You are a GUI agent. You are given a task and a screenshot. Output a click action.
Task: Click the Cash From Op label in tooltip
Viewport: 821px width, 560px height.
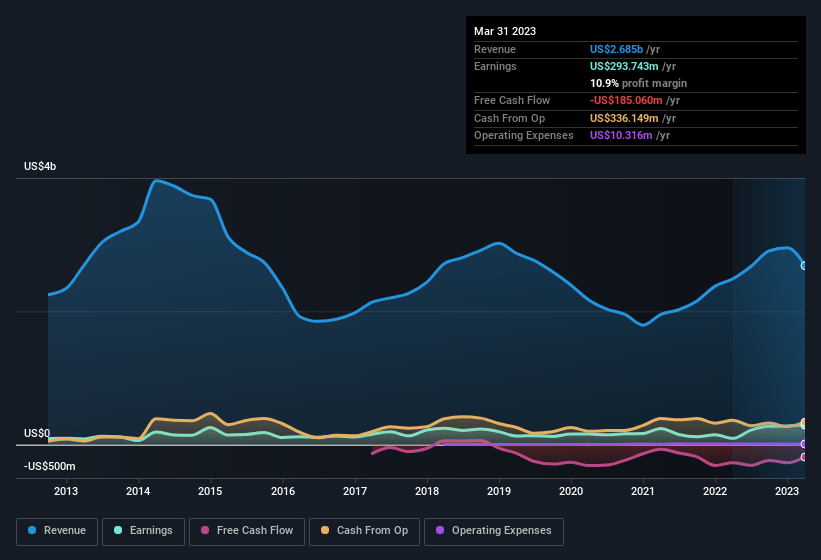coord(509,118)
